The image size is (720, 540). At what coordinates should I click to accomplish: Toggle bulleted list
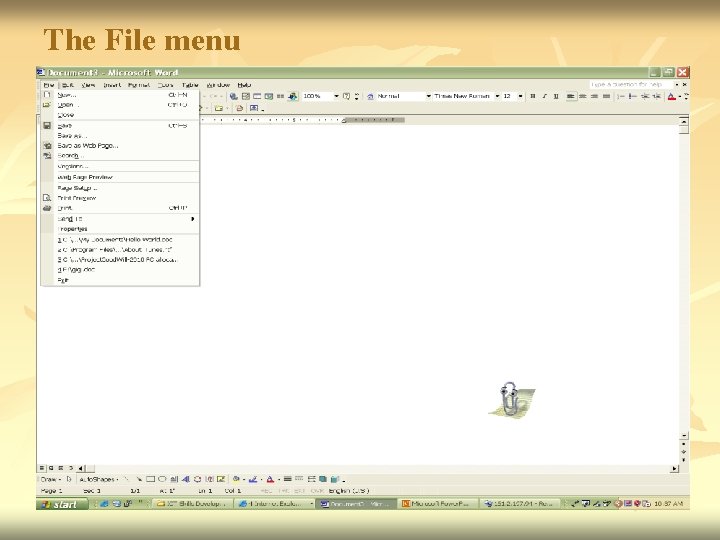pos(633,96)
